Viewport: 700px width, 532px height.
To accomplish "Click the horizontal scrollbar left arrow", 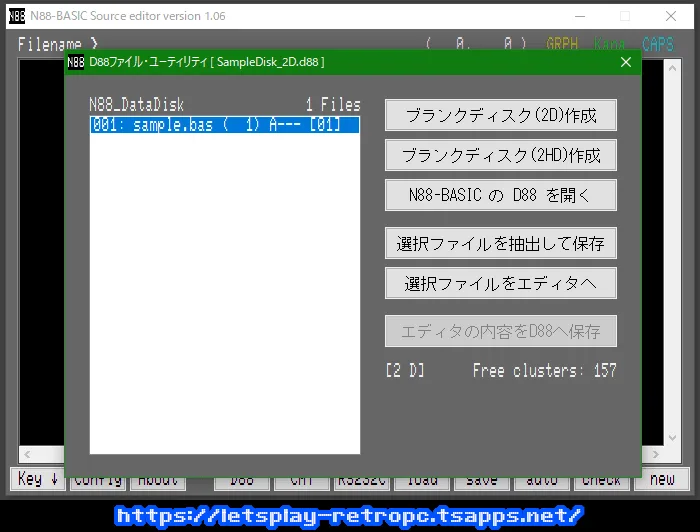I will pyautogui.click(x=26, y=456).
